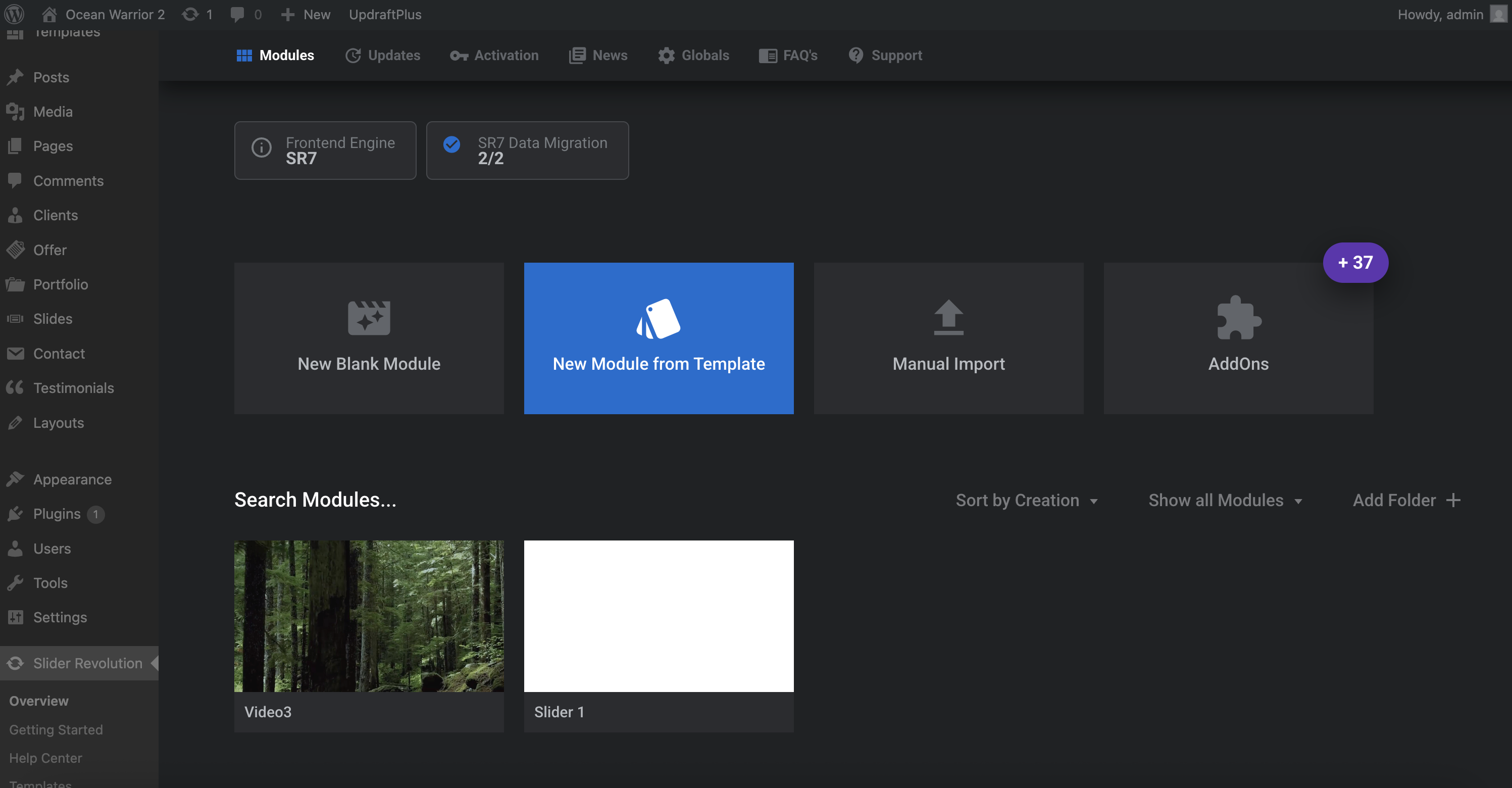Open the Activation tab
The width and height of the screenshot is (1512, 788).
tap(494, 55)
